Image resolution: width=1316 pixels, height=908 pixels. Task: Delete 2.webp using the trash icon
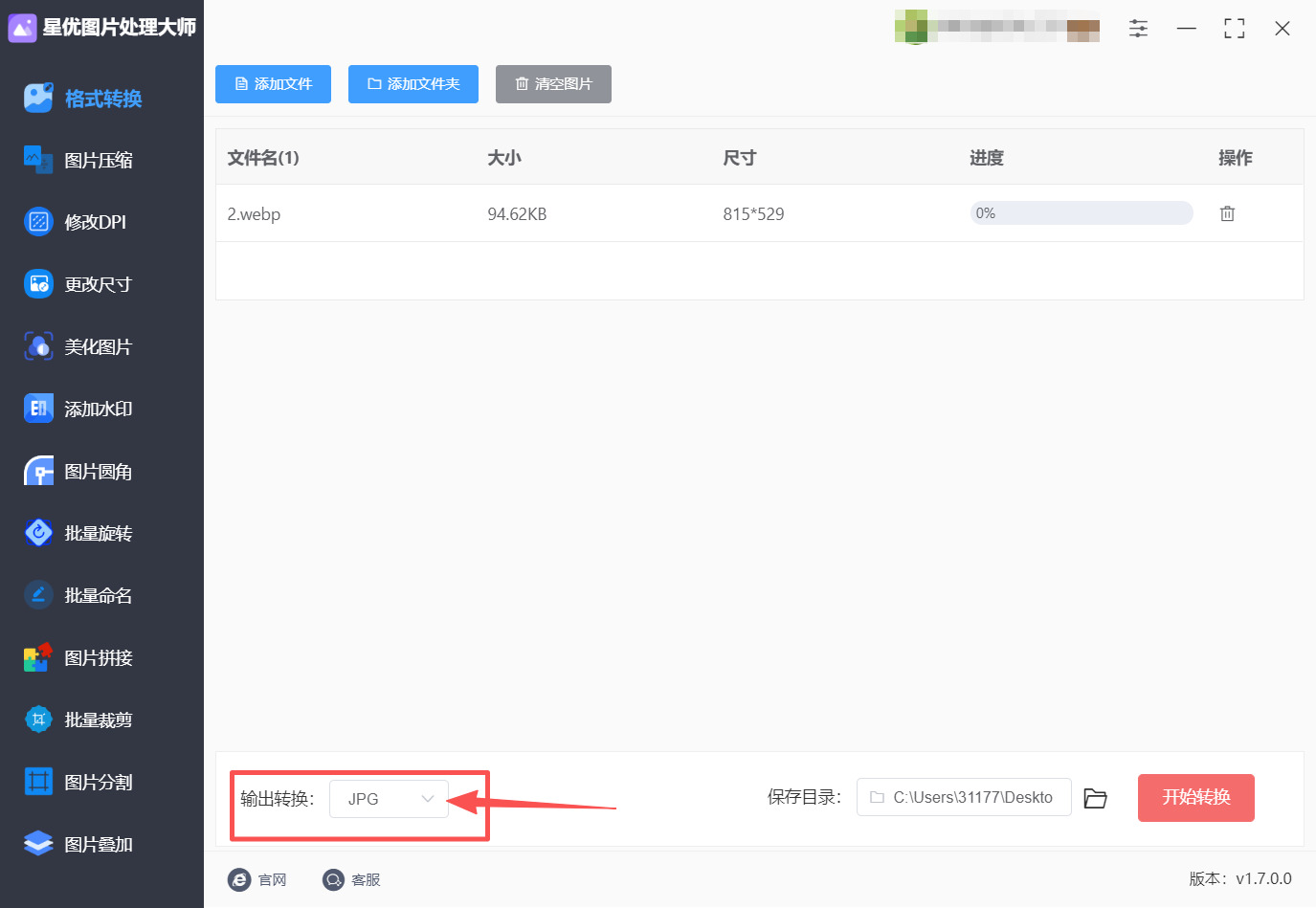pyautogui.click(x=1228, y=213)
